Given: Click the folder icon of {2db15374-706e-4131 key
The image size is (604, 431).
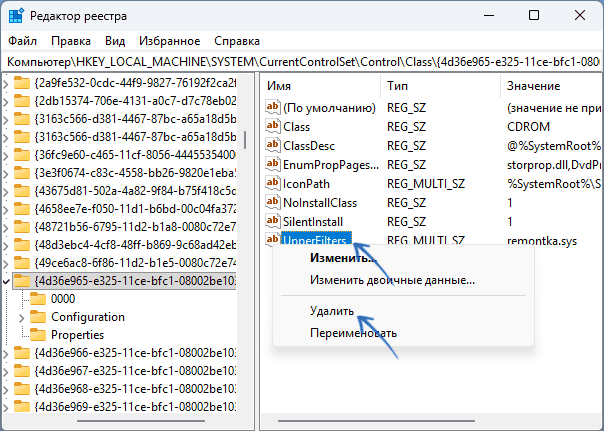Looking at the screenshot, I should tap(22, 101).
